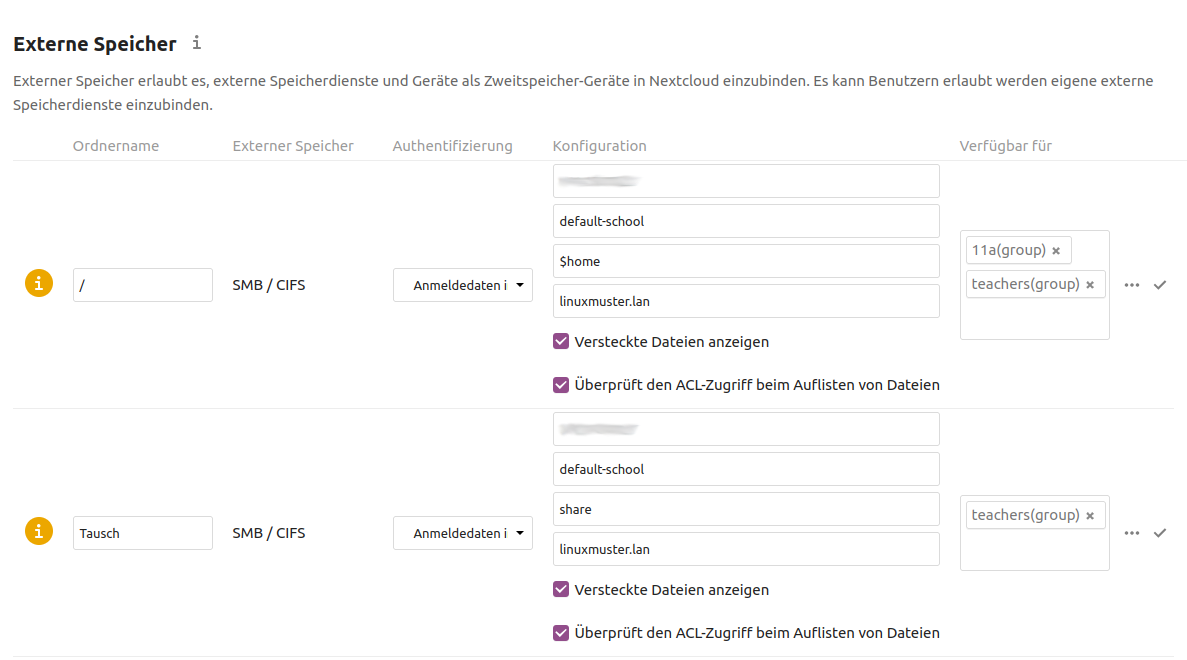Click the orange status icon for the Tausch storage

pyautogui.click(x=39, y=531)
